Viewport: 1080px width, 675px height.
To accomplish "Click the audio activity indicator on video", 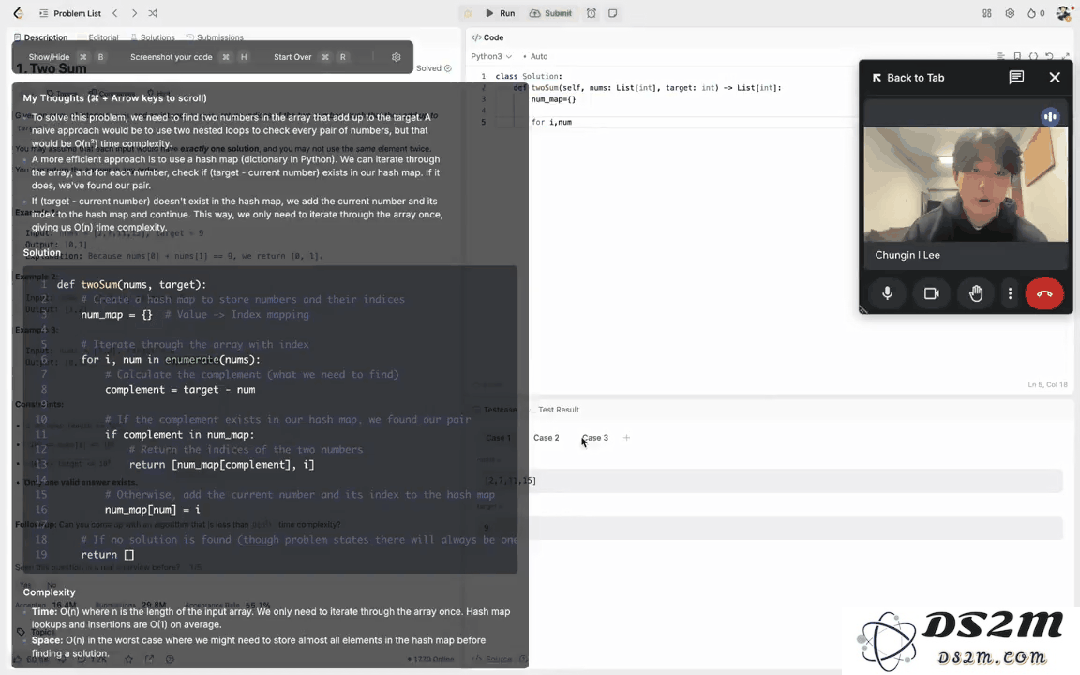I will click(x=1050, y=116).
